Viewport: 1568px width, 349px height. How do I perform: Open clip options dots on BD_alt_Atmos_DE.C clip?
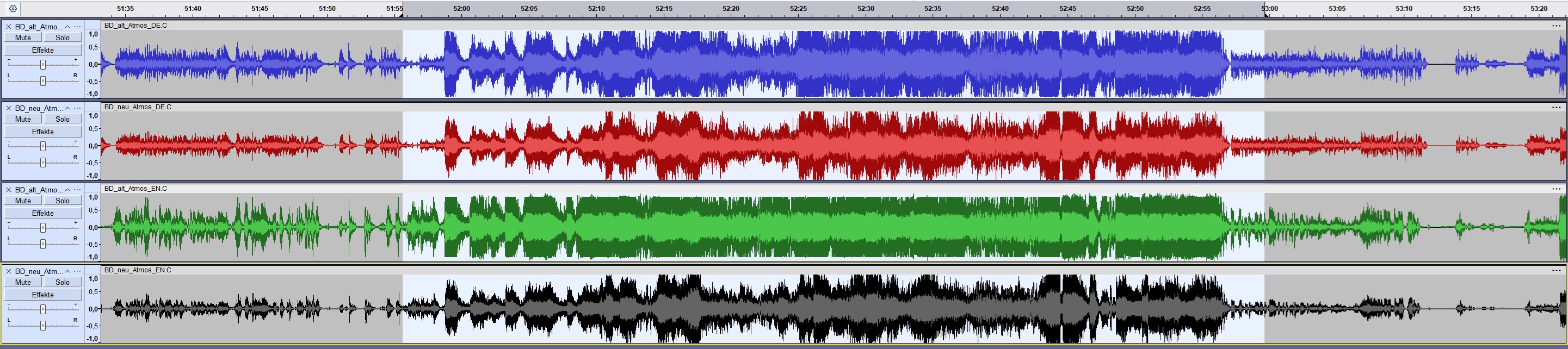[1557, 26]
